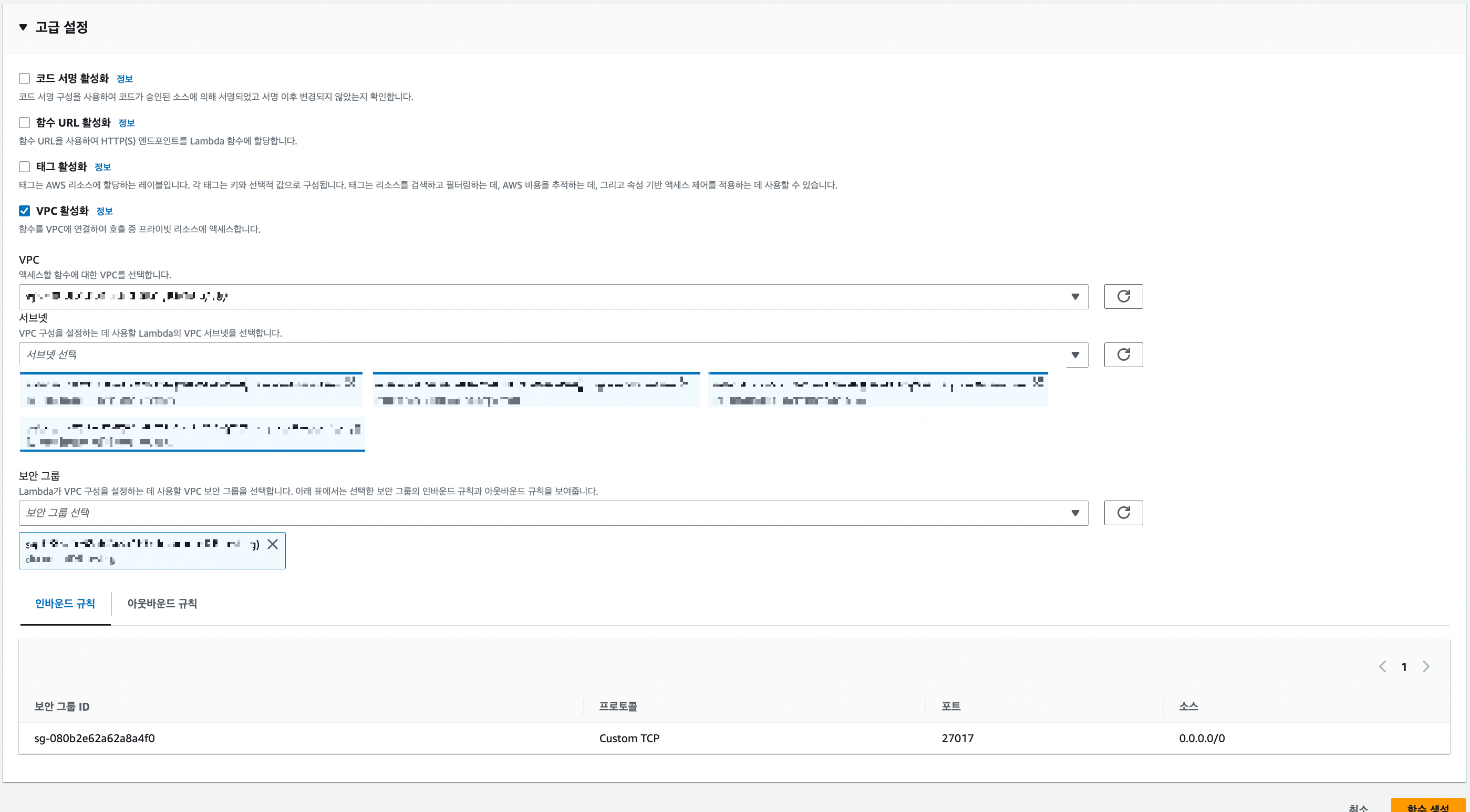Screen dimensions: 1470x812
Task: Switch to the 아웃바운드 규칙 tab
Action: [162, 603]
